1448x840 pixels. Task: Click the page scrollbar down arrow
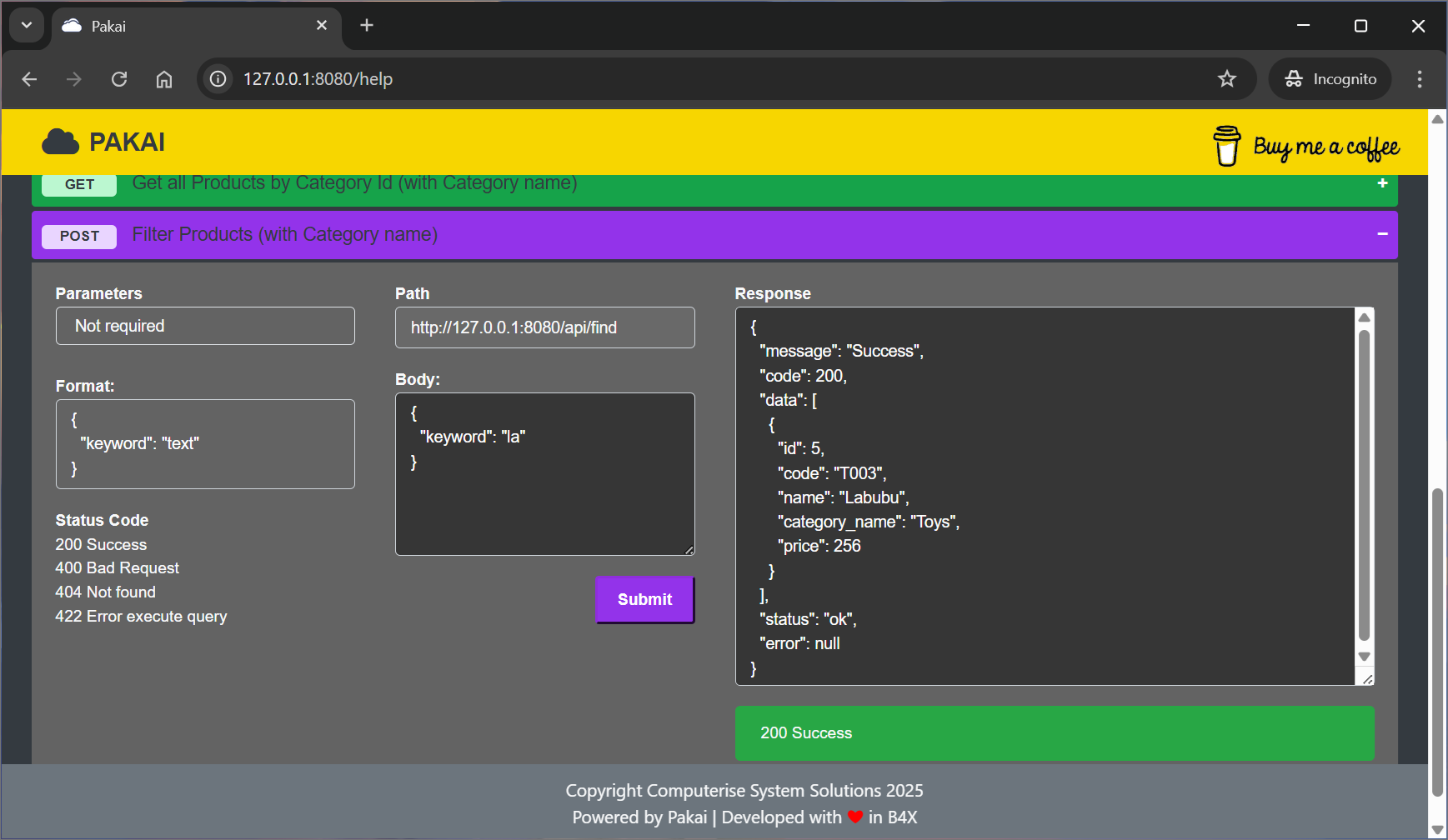coord(1437,830)
